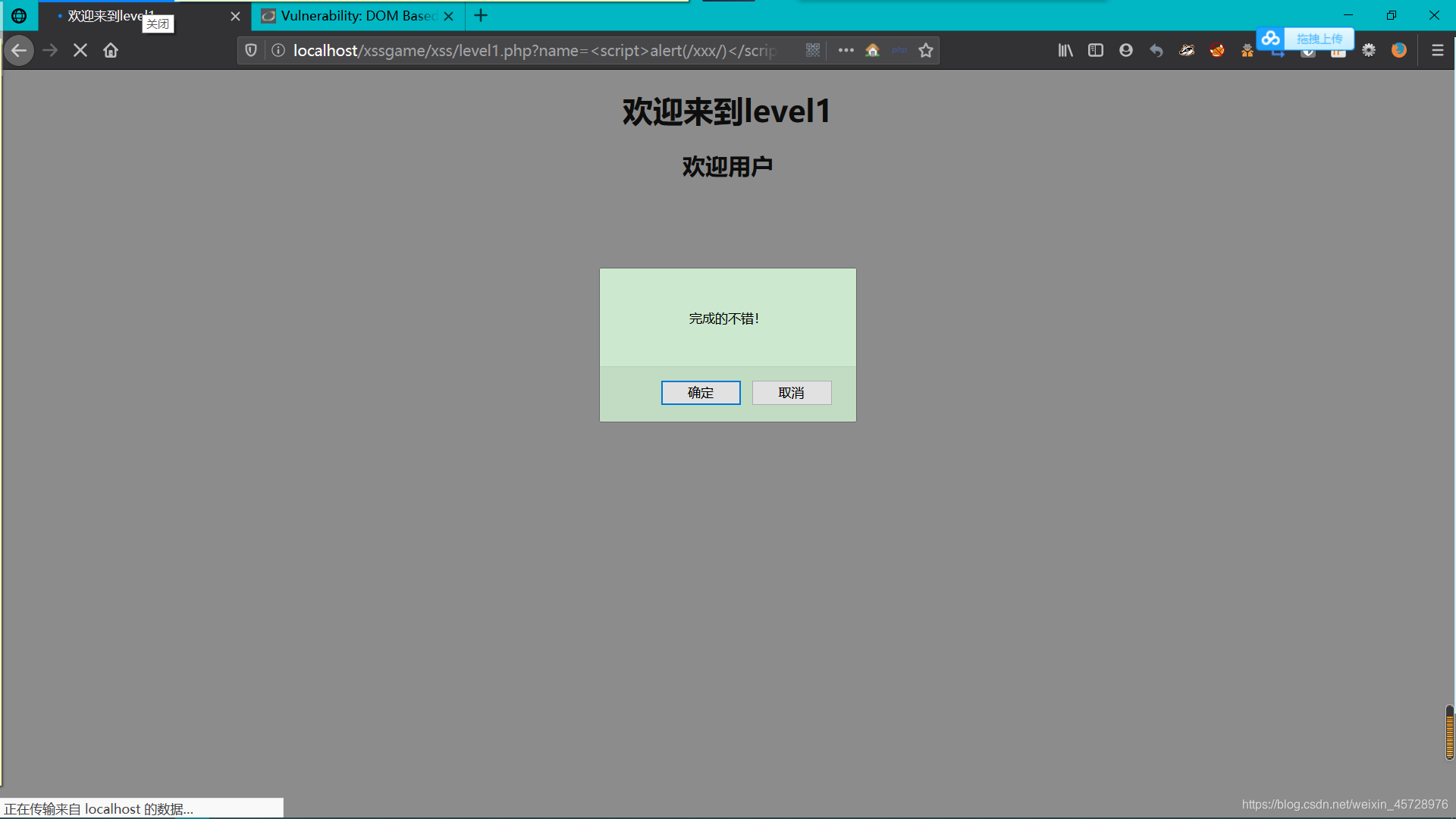Open a new tab with plus
Image resolution: width=1456 pixels, height=819 pixels.
pos(481,15)
